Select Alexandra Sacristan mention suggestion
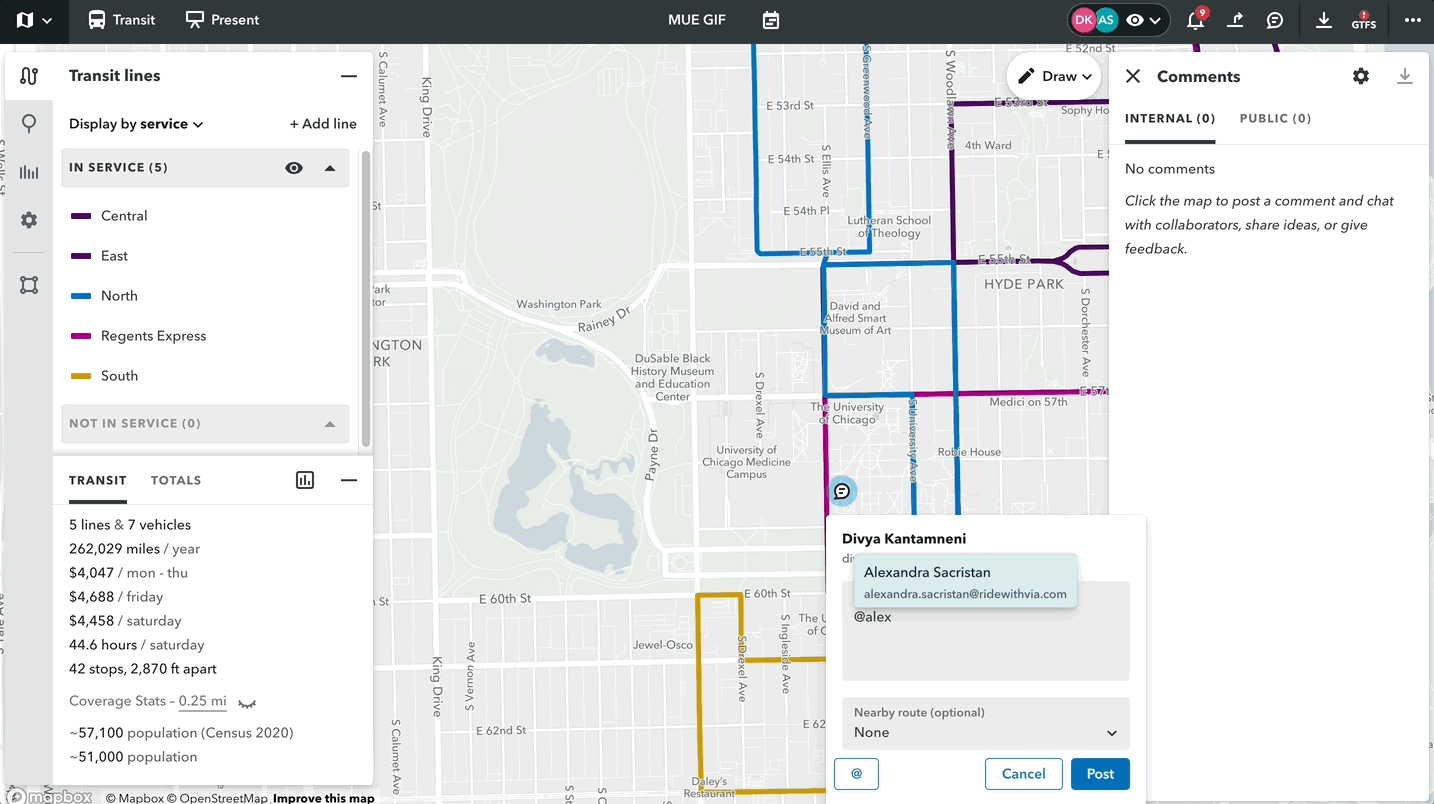This screenshot has width=1434, height=804. tap(964, 582)
